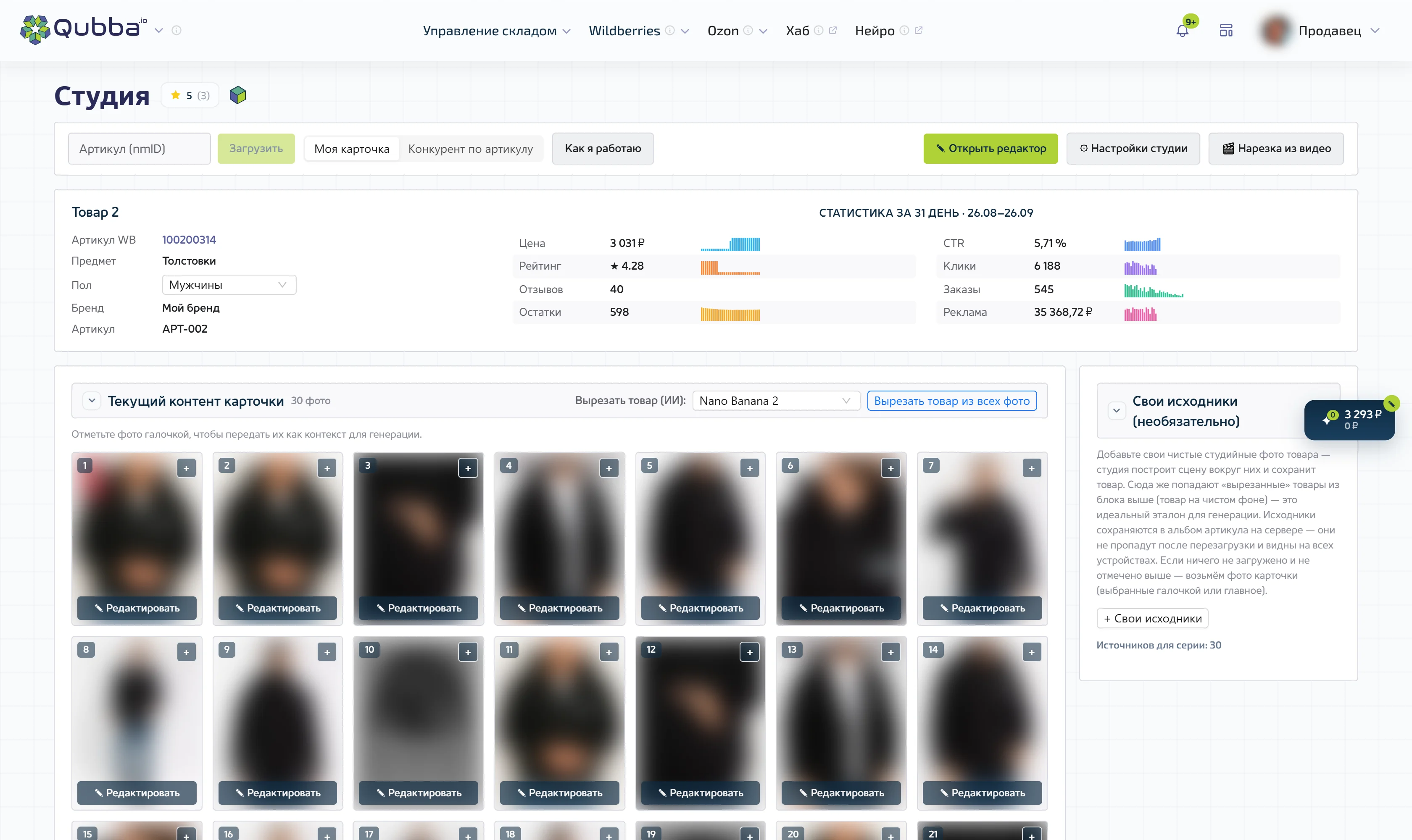Click the 5-star rating badge
The height and width of the screenshot is (840, 1412).
tap(190, 95)
